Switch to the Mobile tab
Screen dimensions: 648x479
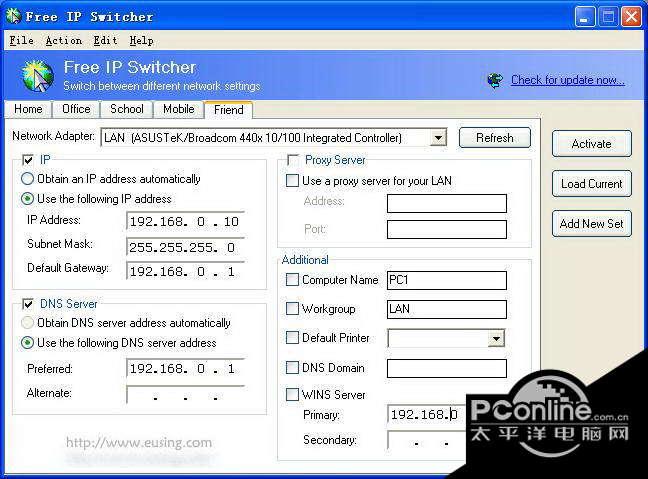tap(179, 109)
